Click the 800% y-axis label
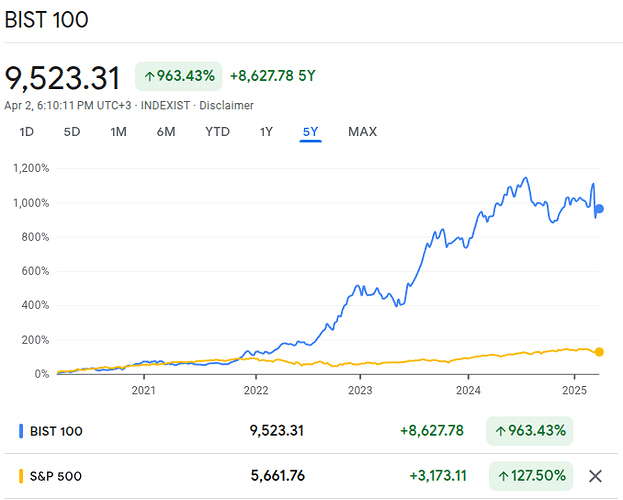This screenshot has height=500, width=623. click(35, 237)
